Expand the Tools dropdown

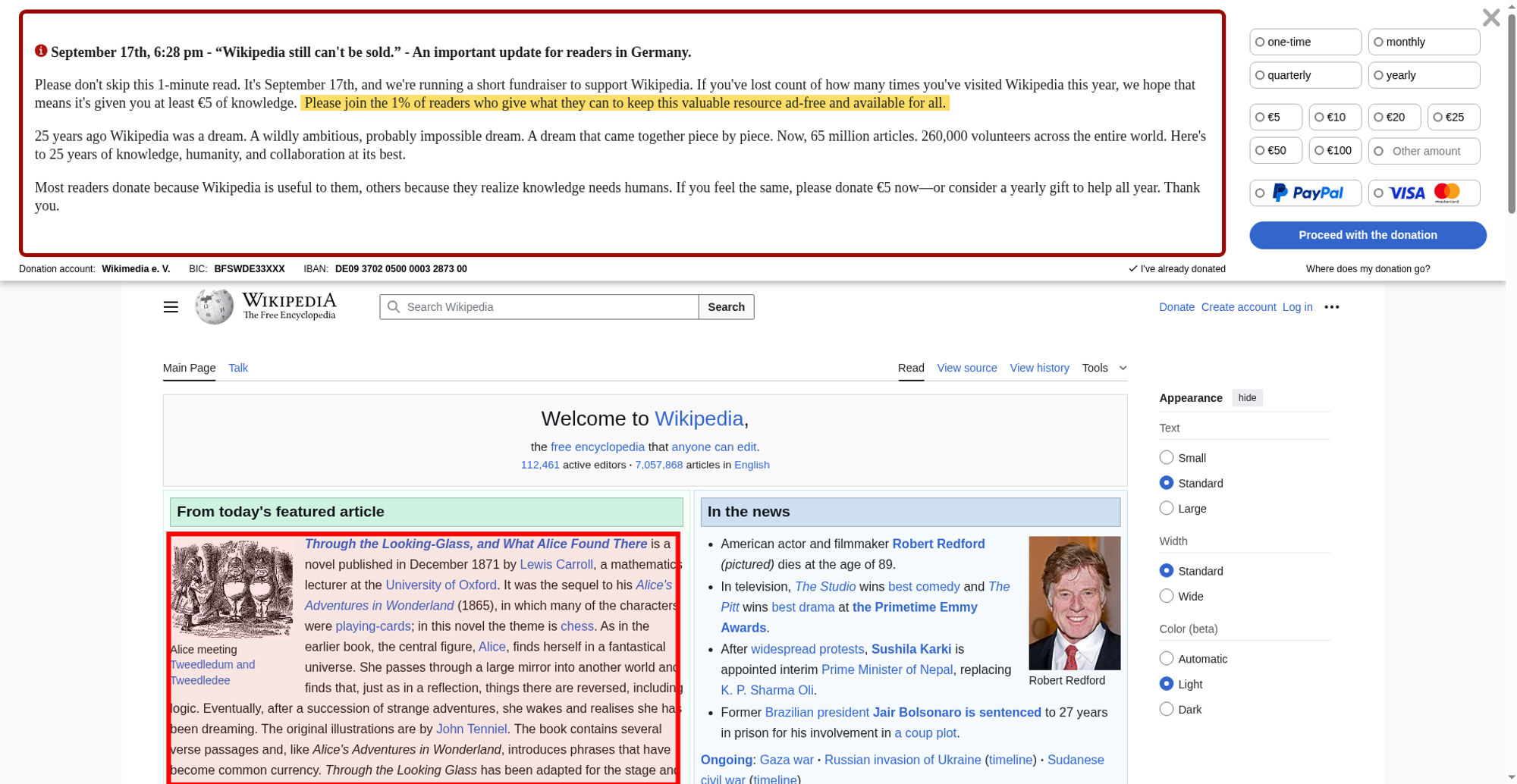click(x=1104, y=368)
